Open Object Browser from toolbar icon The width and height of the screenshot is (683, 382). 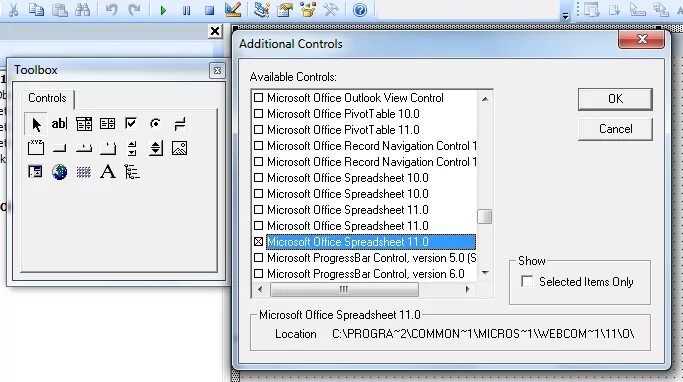pyautogui.click(x=308, y=9)
